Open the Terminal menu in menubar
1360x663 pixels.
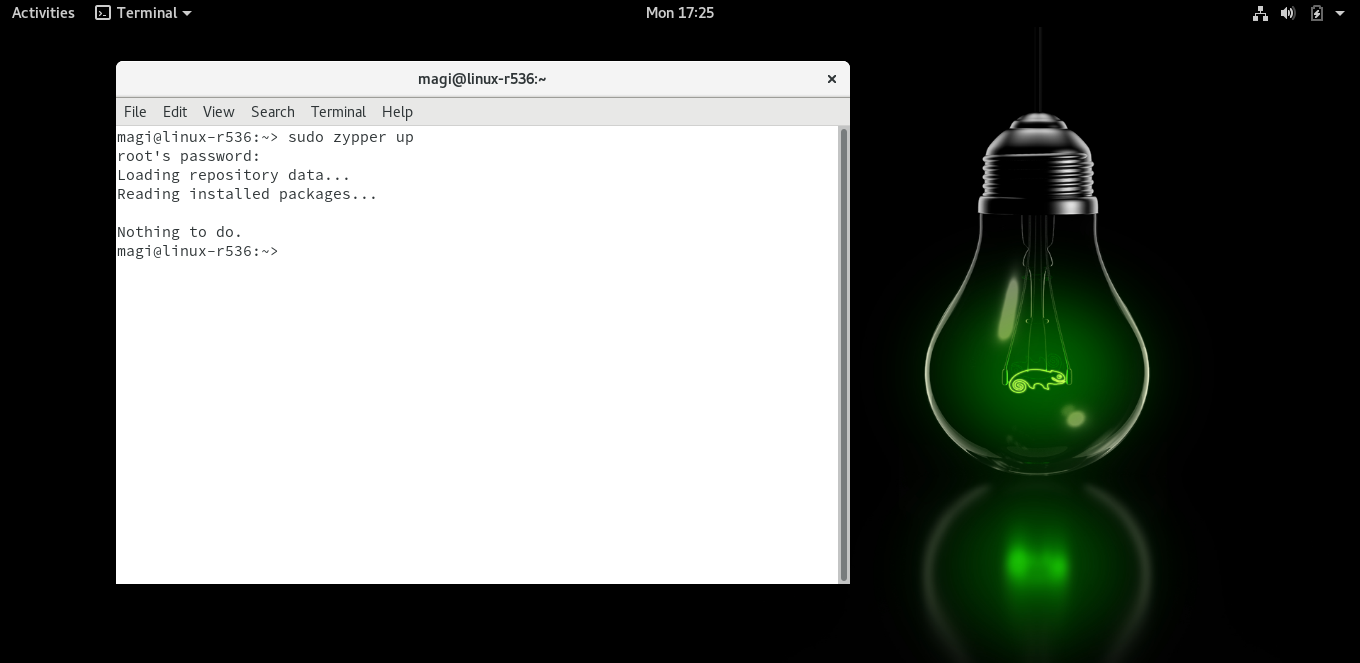tap(338, 111)
